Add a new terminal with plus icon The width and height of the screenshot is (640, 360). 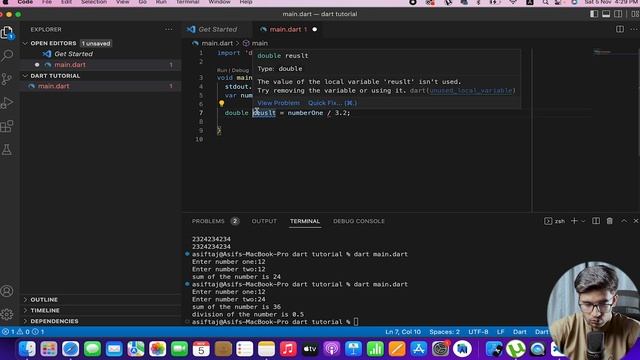(574, 221)
